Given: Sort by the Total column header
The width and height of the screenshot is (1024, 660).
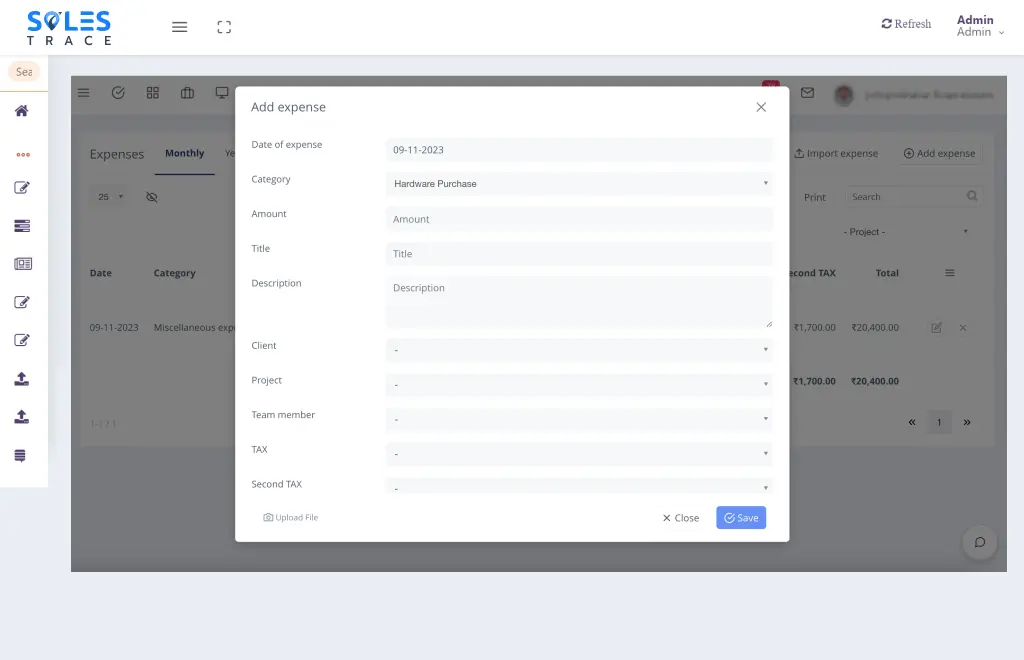Looking at the screenshot, I should (x=887, y=273).
